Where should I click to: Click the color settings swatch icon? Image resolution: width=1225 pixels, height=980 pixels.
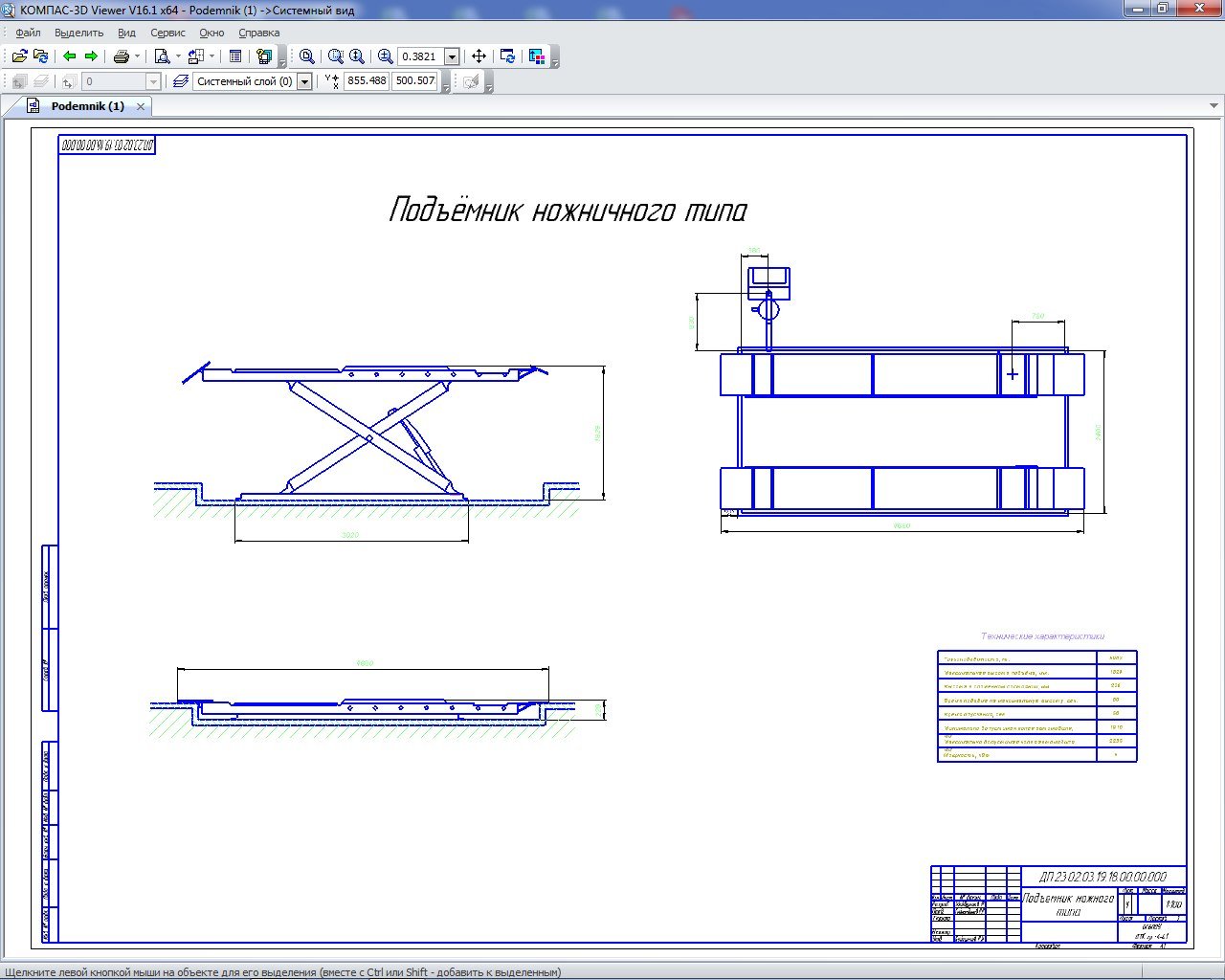coord(537,56)
